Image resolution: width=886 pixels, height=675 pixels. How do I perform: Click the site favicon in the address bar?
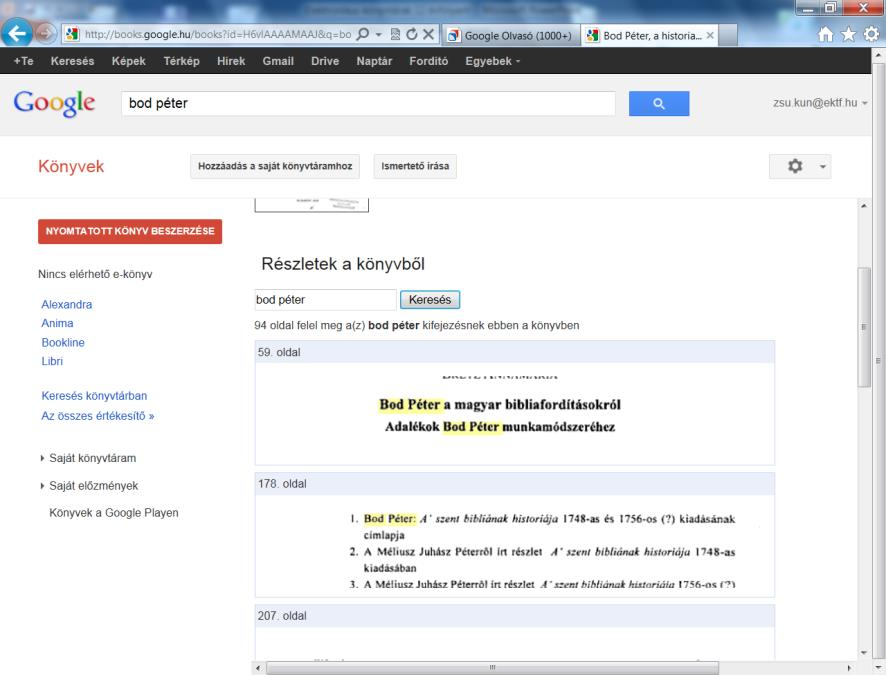[x=72, y=34]
